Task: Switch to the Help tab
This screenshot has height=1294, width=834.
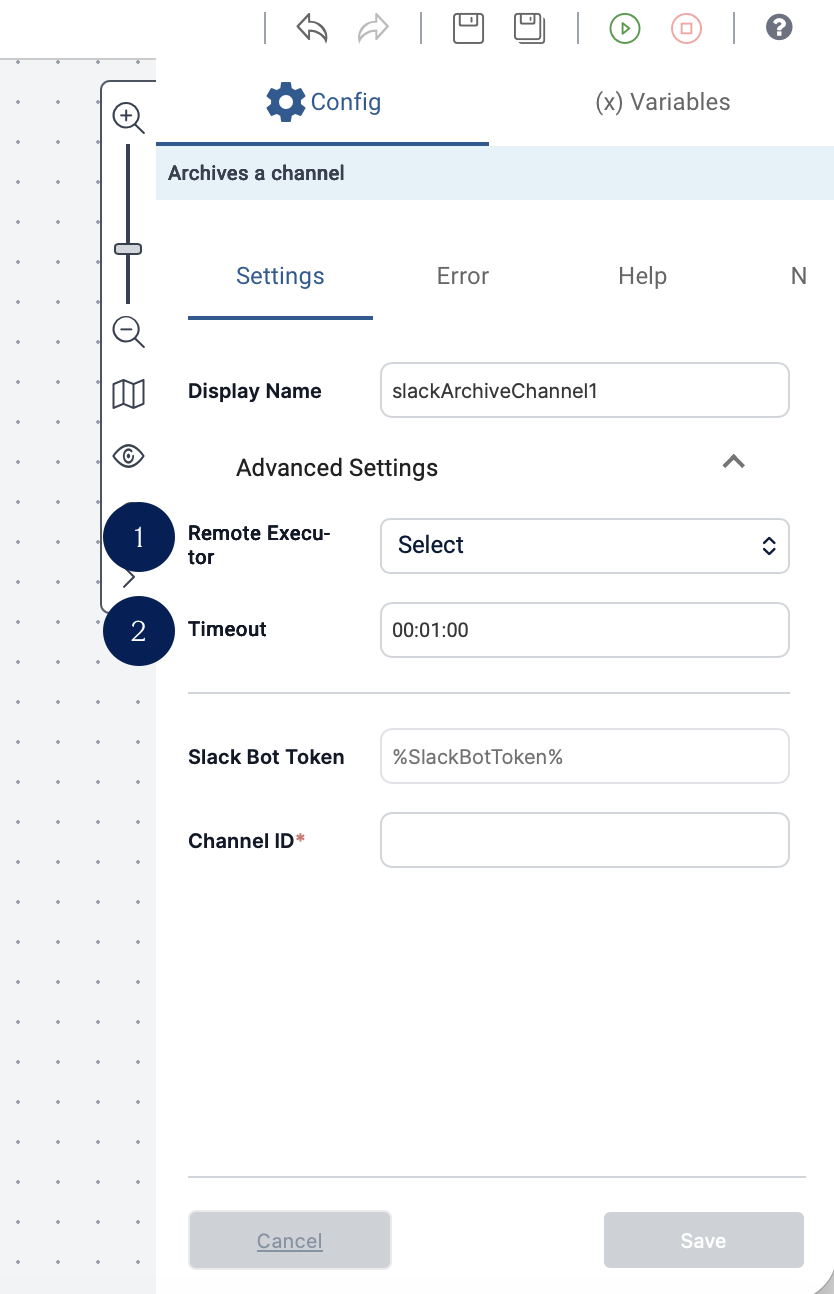Action: pos(642,276)
